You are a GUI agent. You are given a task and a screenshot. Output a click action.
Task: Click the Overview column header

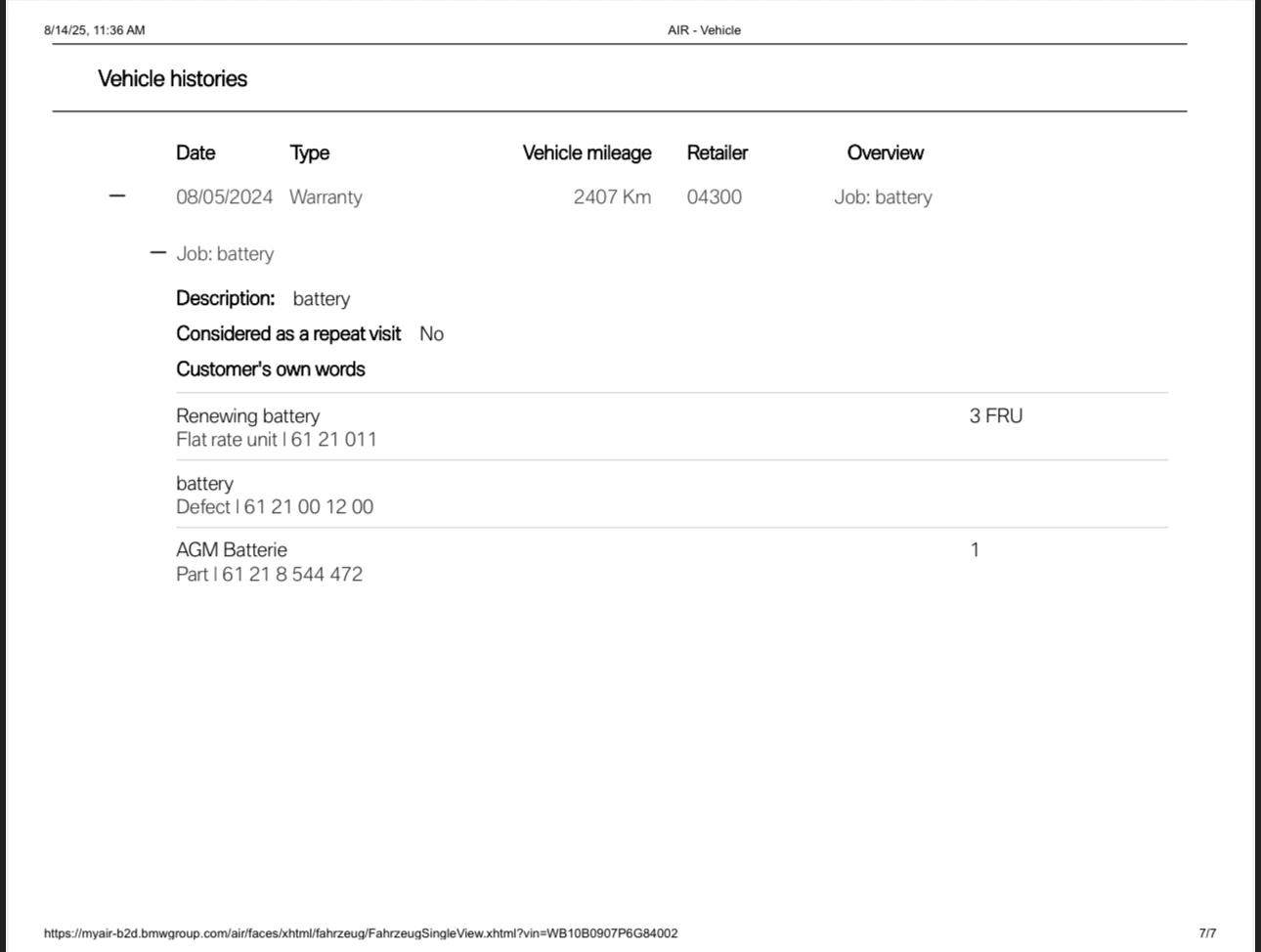pos(885,152)
